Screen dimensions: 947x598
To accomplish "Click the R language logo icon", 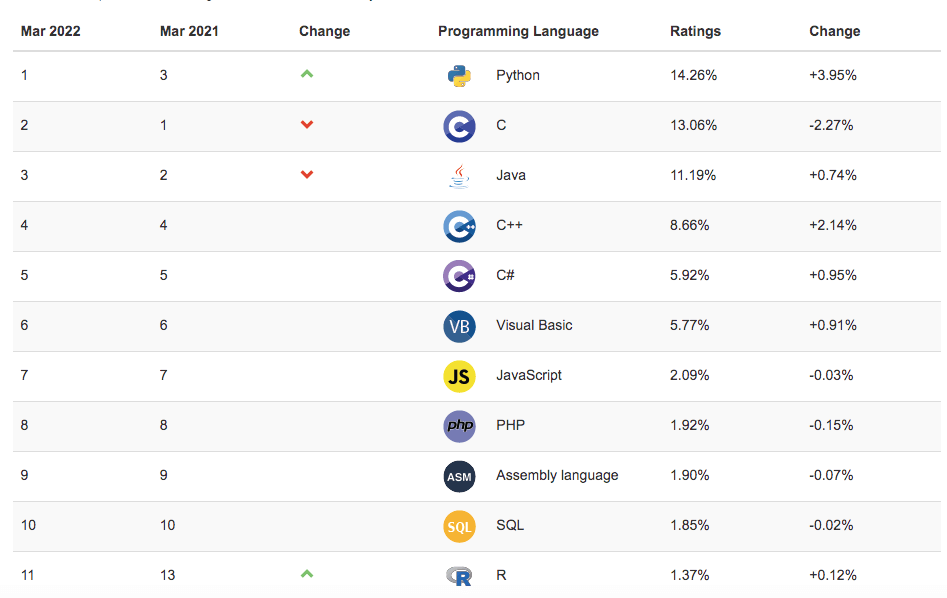I will (459, 576).
